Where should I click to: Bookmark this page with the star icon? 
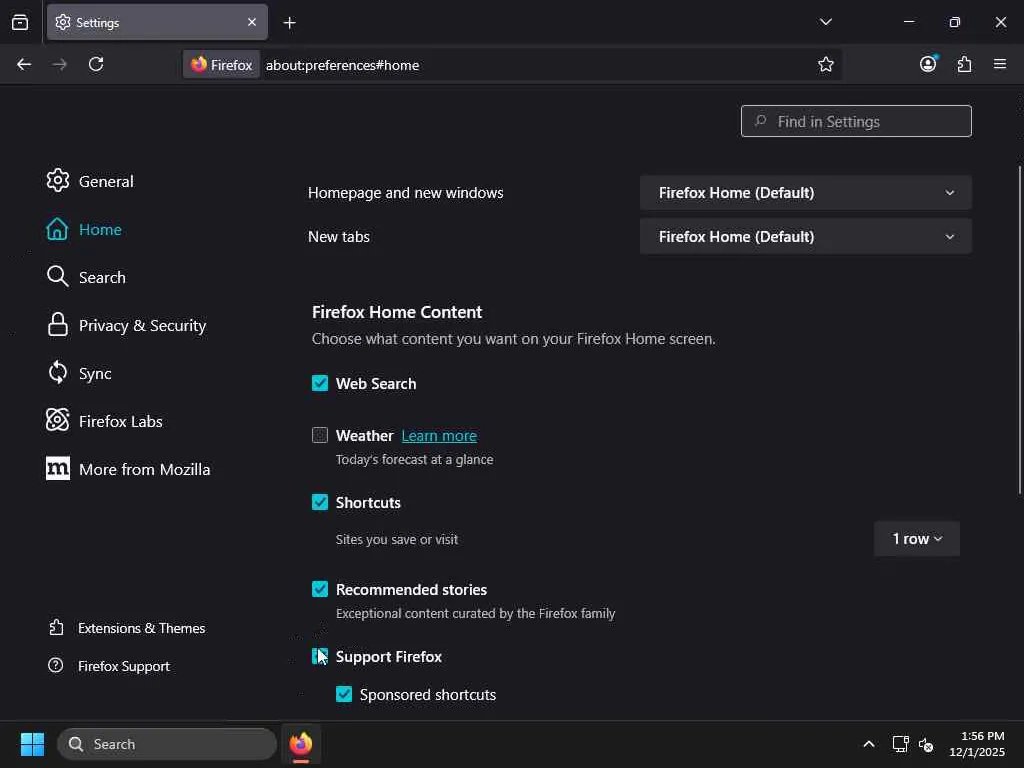826,64
